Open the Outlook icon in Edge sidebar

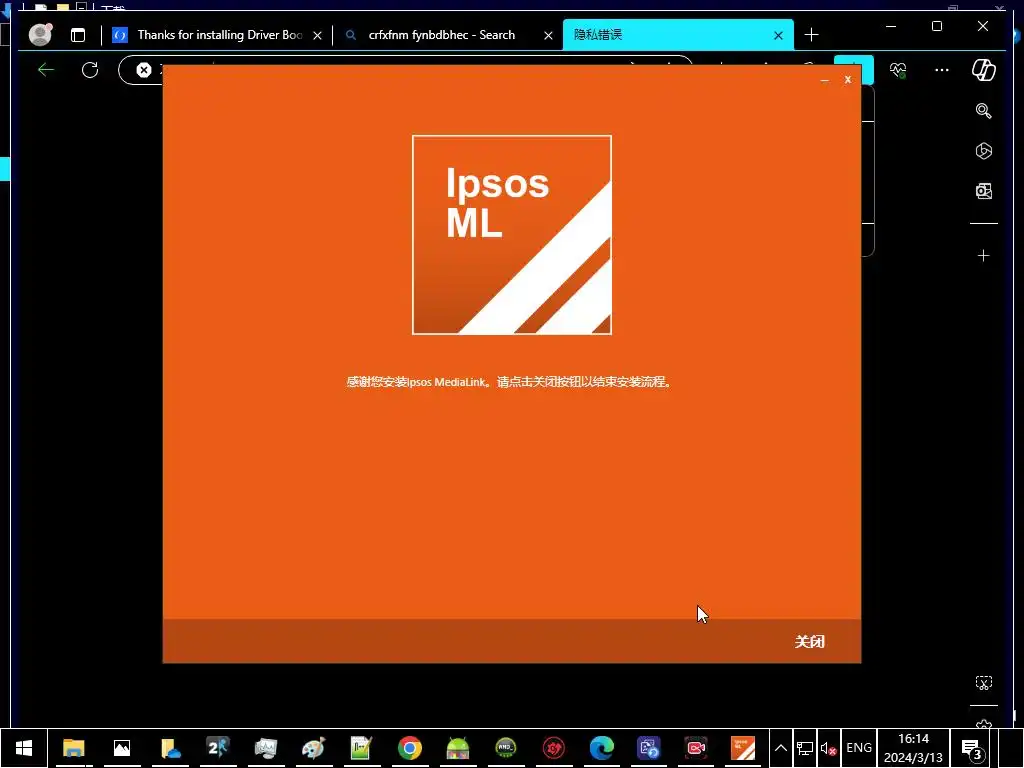[984, 191]
